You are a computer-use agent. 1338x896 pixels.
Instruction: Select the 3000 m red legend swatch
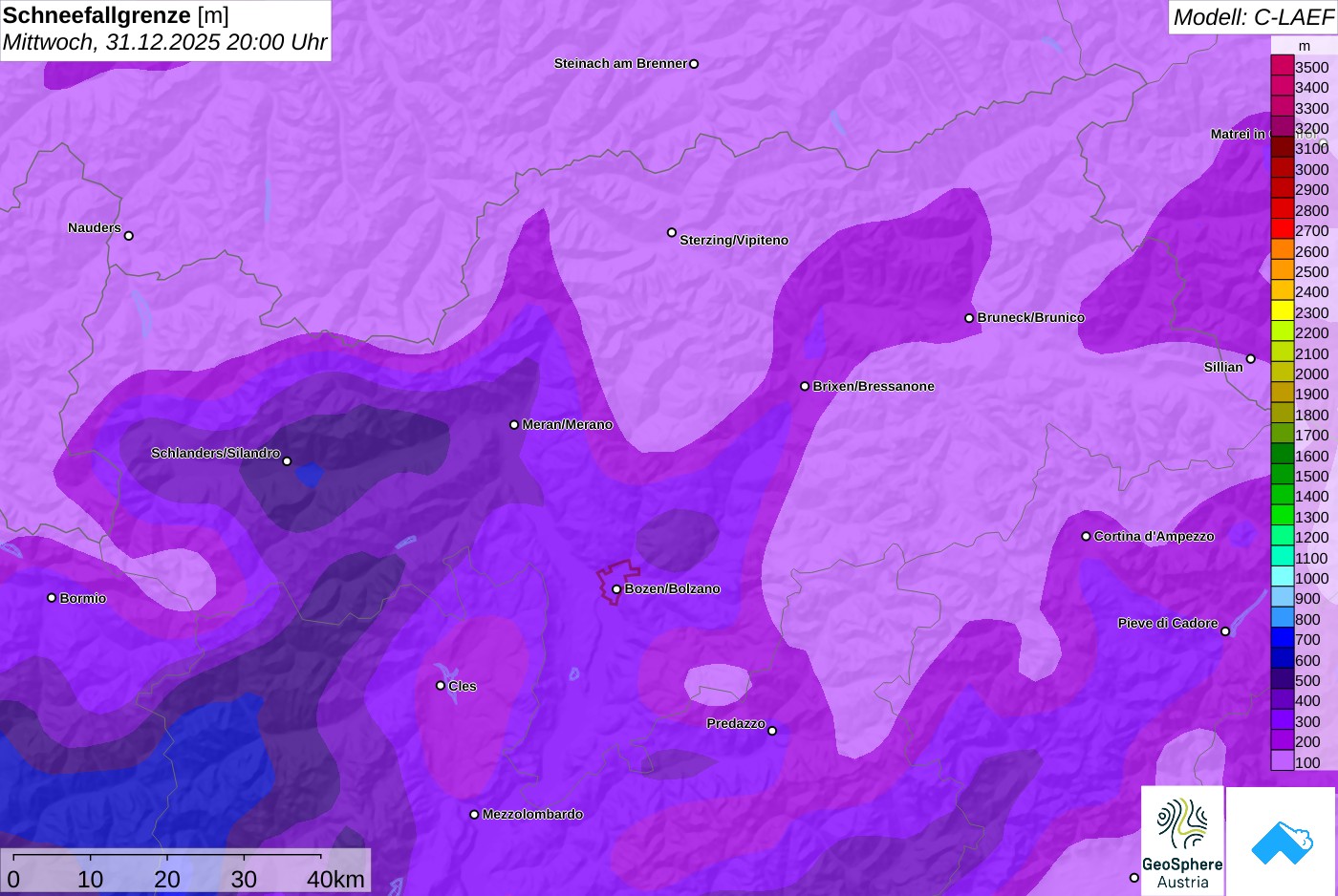tap(1282, 168)
